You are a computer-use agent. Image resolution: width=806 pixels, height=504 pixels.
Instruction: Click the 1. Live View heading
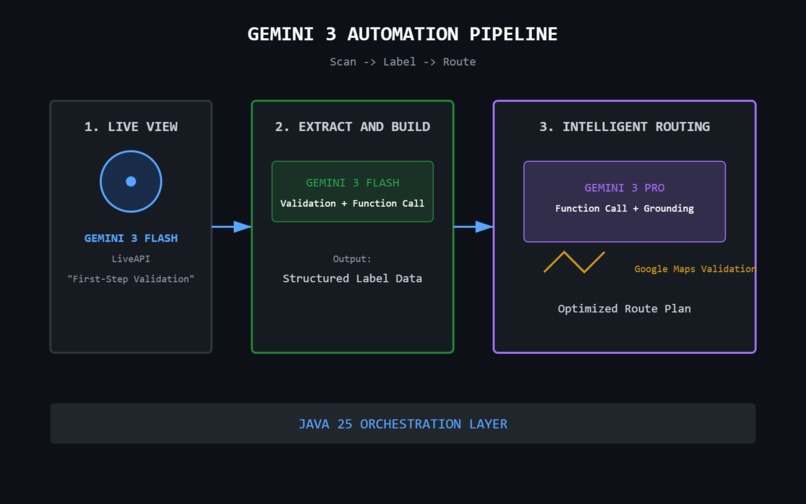pos(131,127)
